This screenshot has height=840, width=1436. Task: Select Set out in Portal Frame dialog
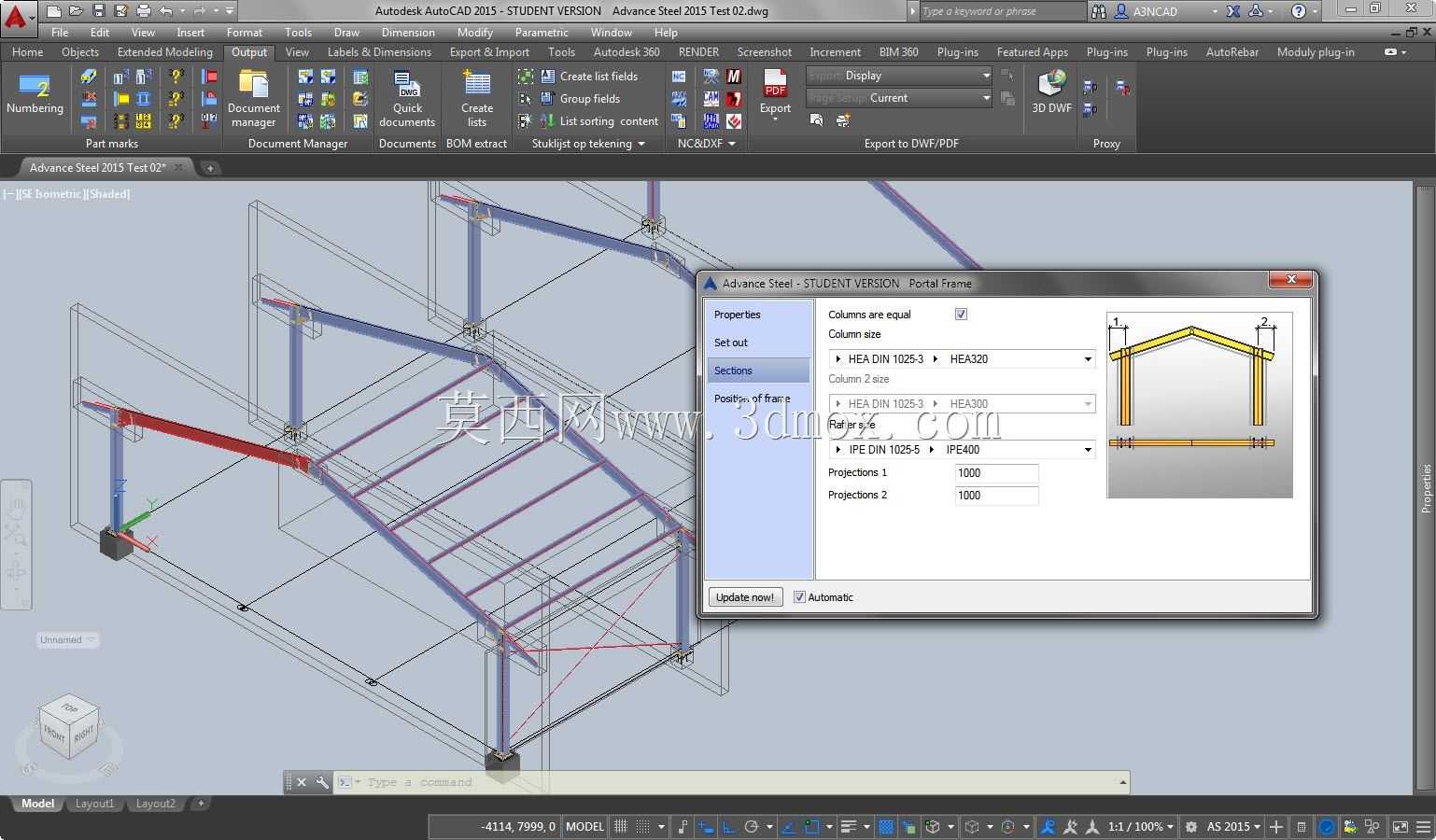pyautogui.click(x=758, y=343)
